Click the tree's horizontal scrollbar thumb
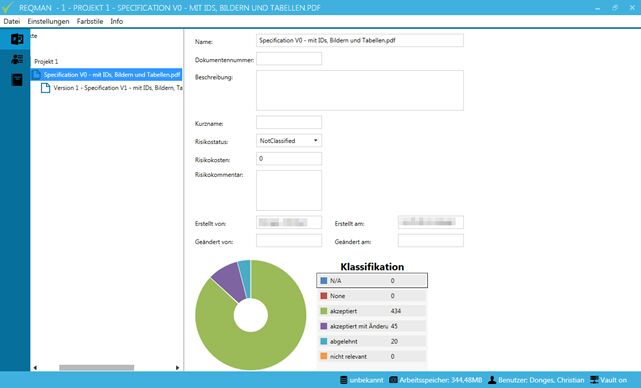641x388 pixels. (x=96, y=368)
